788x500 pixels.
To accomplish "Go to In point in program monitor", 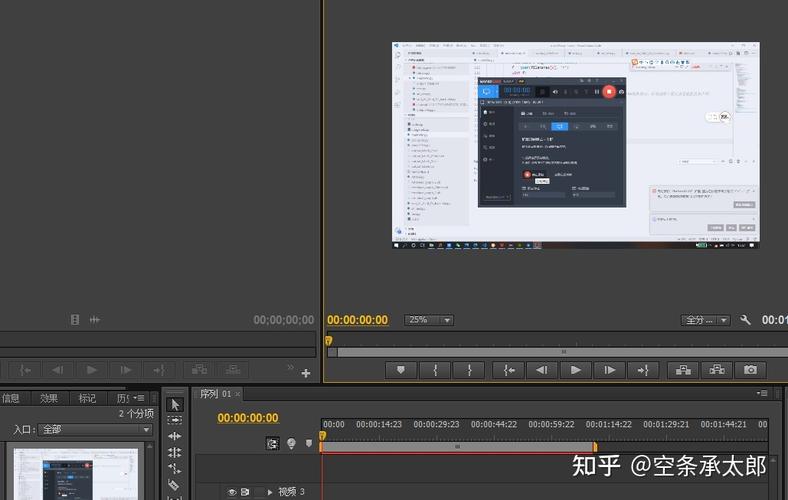I will pos(509,370).
